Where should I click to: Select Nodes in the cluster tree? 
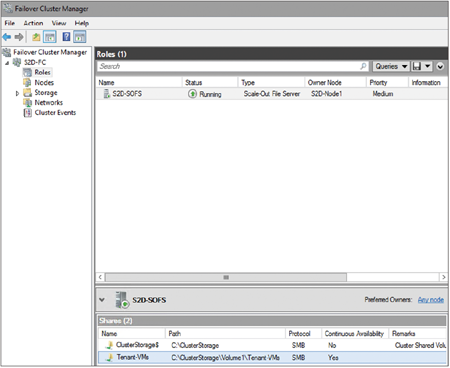click(44, 83)
